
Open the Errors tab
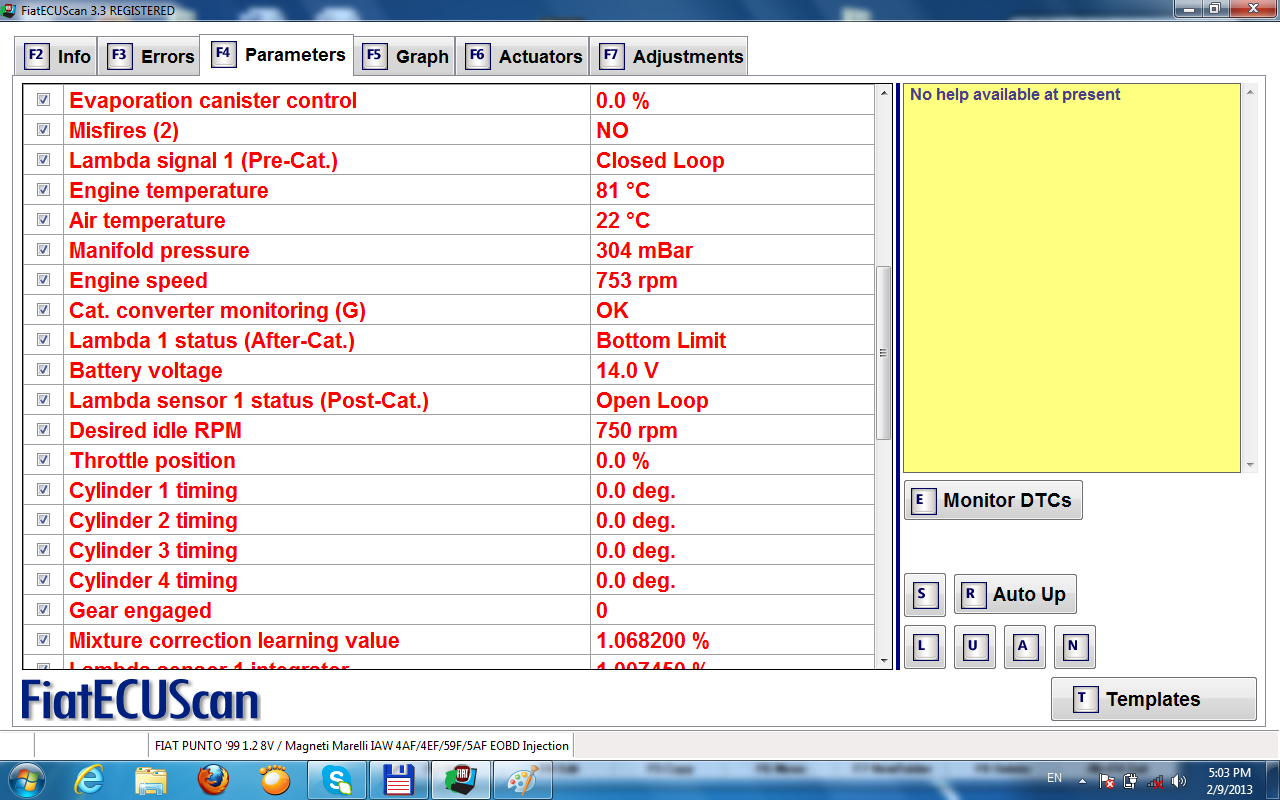coord(152,56)
